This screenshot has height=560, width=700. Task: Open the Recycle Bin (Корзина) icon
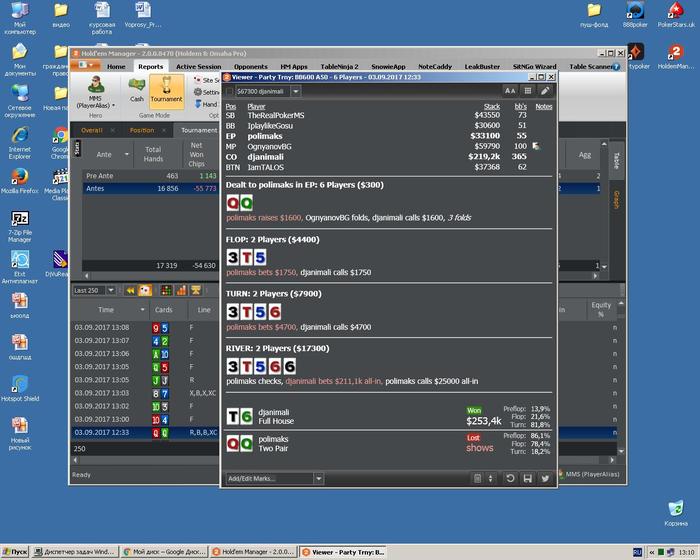pos(675,514)
